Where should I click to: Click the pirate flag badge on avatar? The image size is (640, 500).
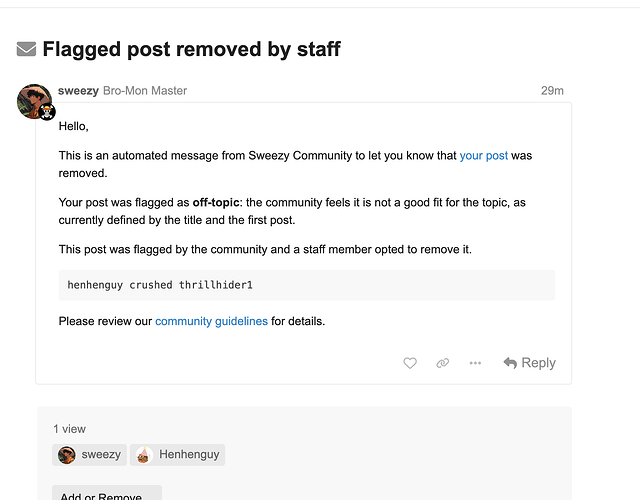coord(47,113)
